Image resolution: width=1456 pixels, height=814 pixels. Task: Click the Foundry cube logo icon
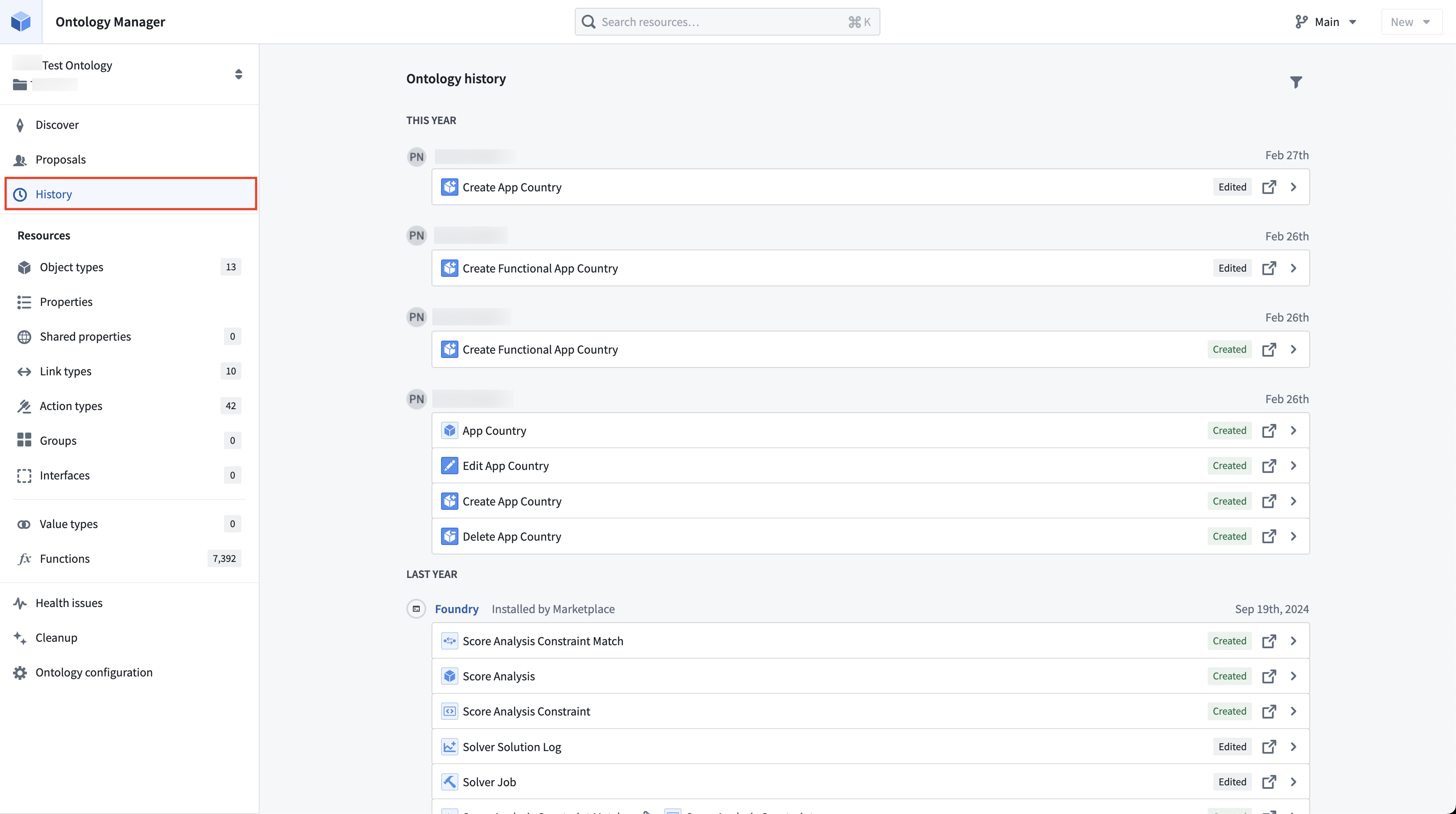[21, 21]
